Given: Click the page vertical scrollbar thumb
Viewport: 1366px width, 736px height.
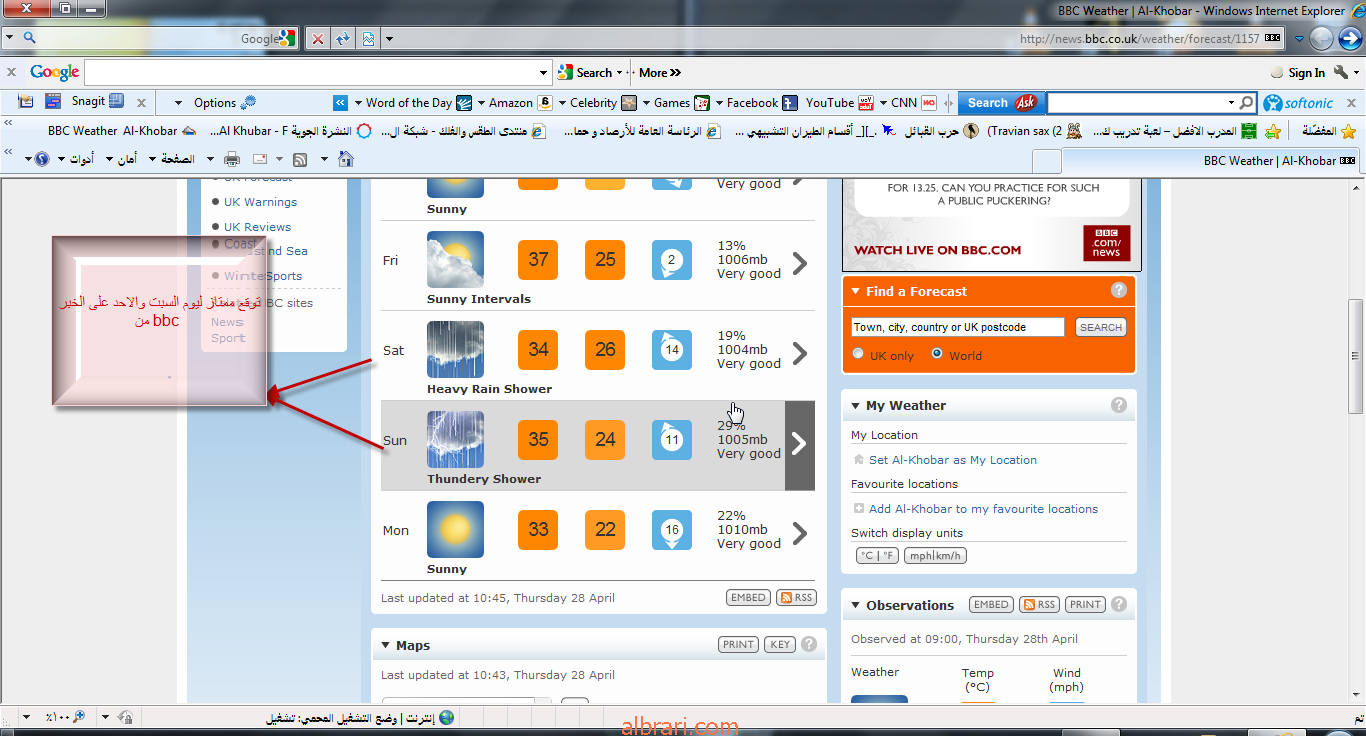Looking at the screenshot, I should pyautogui.click(x=1356, y=355).
